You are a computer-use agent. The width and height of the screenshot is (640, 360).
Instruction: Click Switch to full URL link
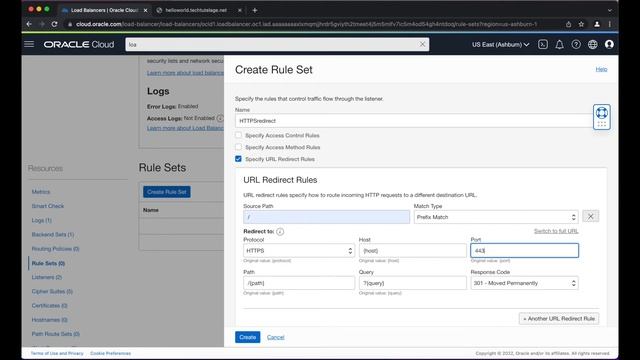(556, 231)
